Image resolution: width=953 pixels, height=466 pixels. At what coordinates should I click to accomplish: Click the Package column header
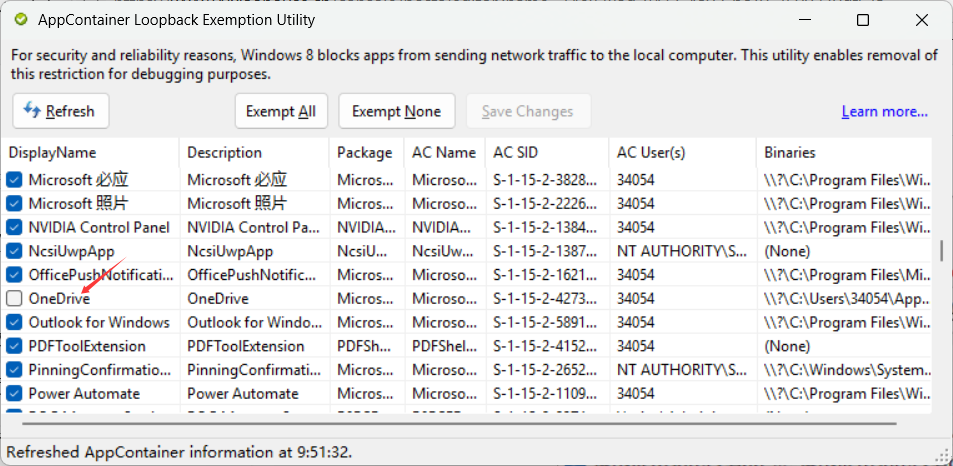(x=365, y=153)
